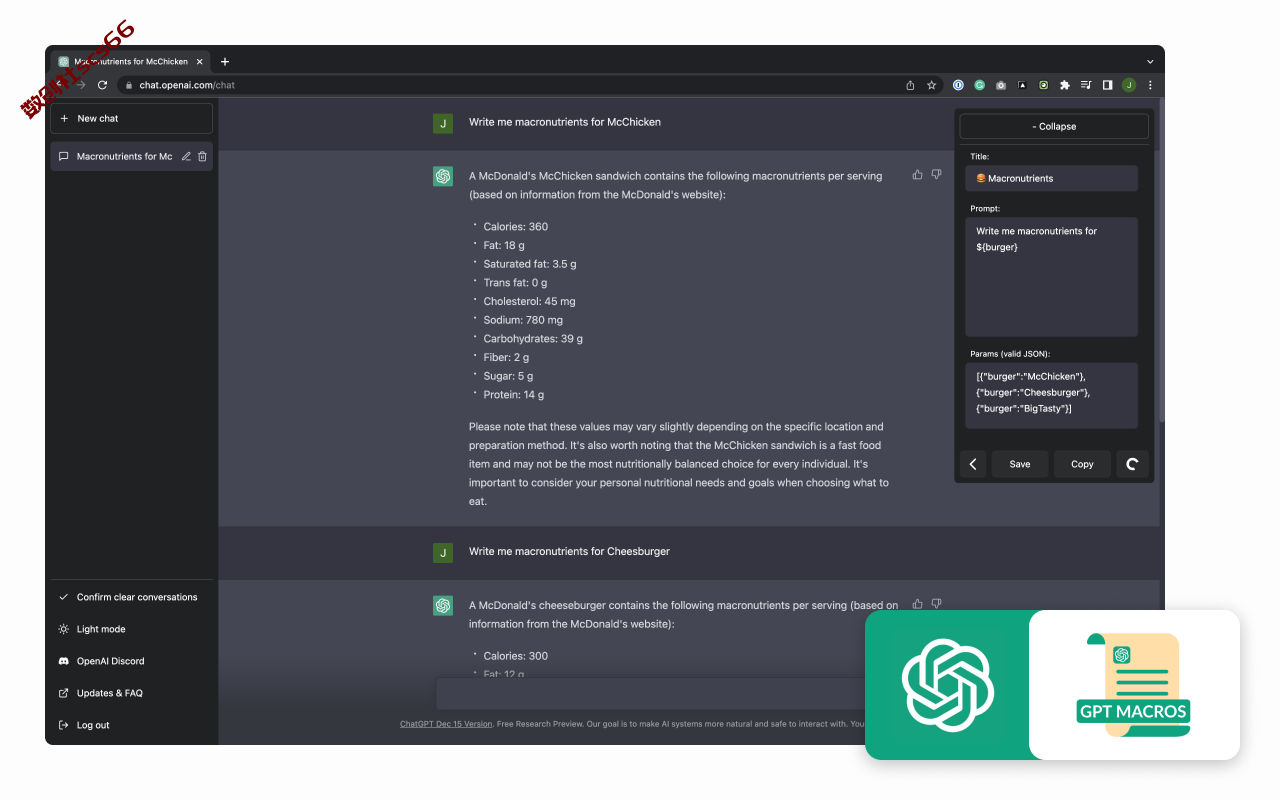Go back with macros panel chevron

(973, 464)
